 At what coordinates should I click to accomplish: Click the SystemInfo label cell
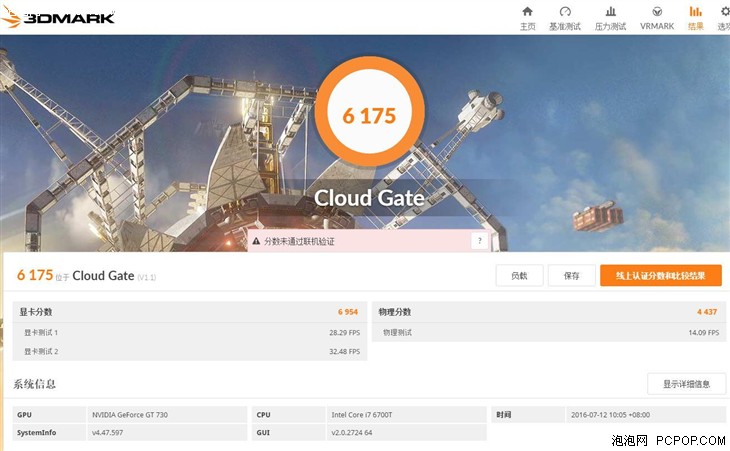[49, 432]
